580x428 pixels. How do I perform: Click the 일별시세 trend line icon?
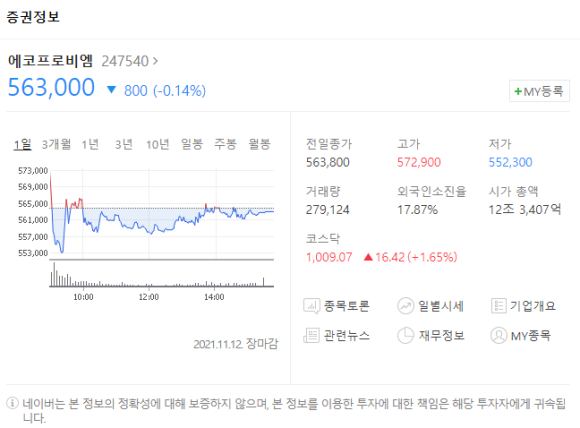(405, 306)
